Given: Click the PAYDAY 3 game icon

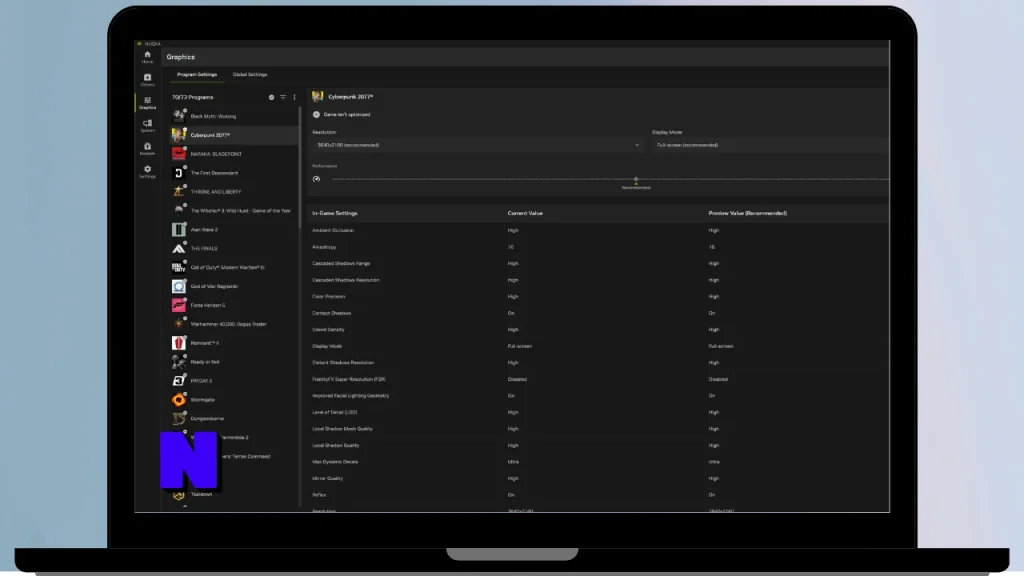Looking at the screenshot, I should 178,381.
